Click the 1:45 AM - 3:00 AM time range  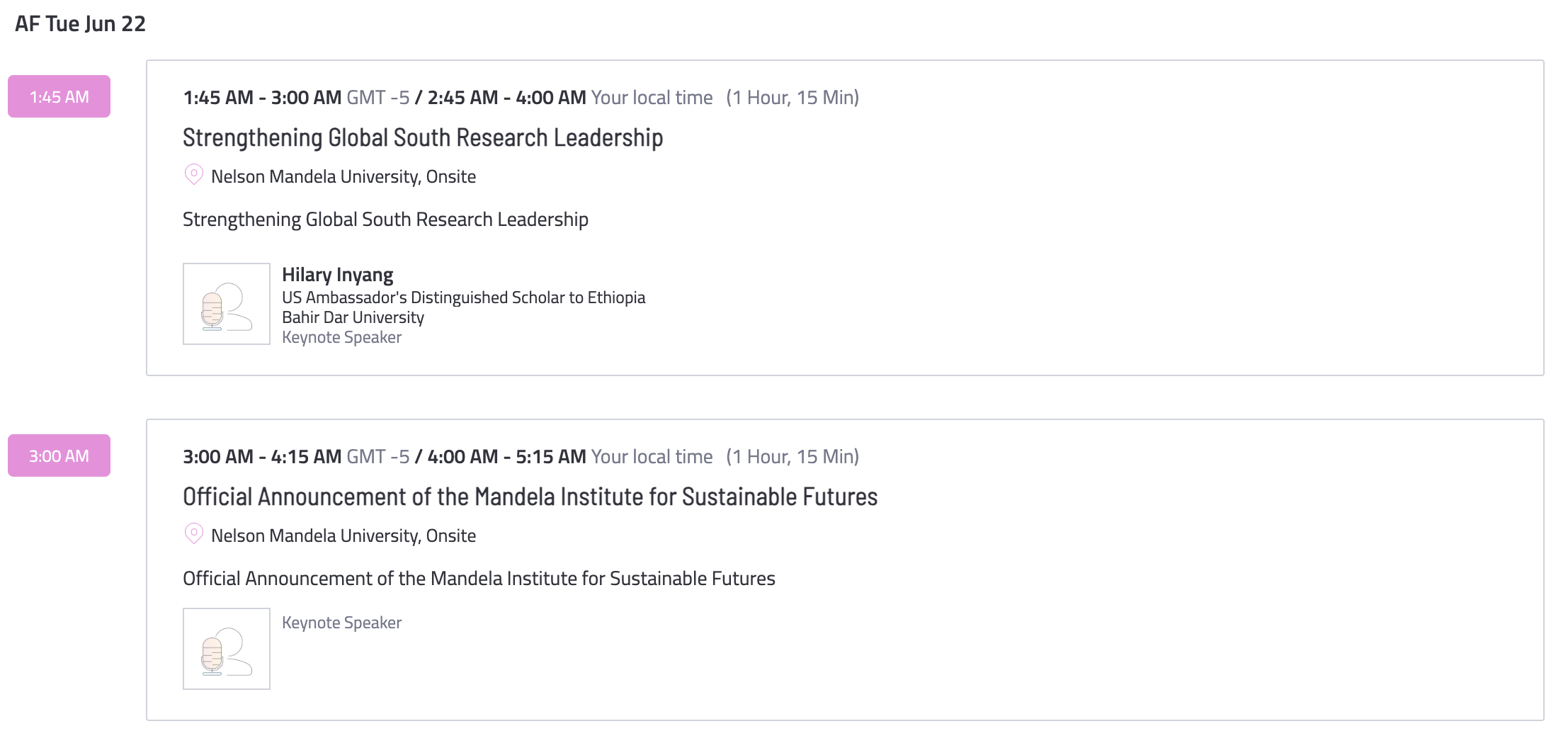[x=262, y=97]
